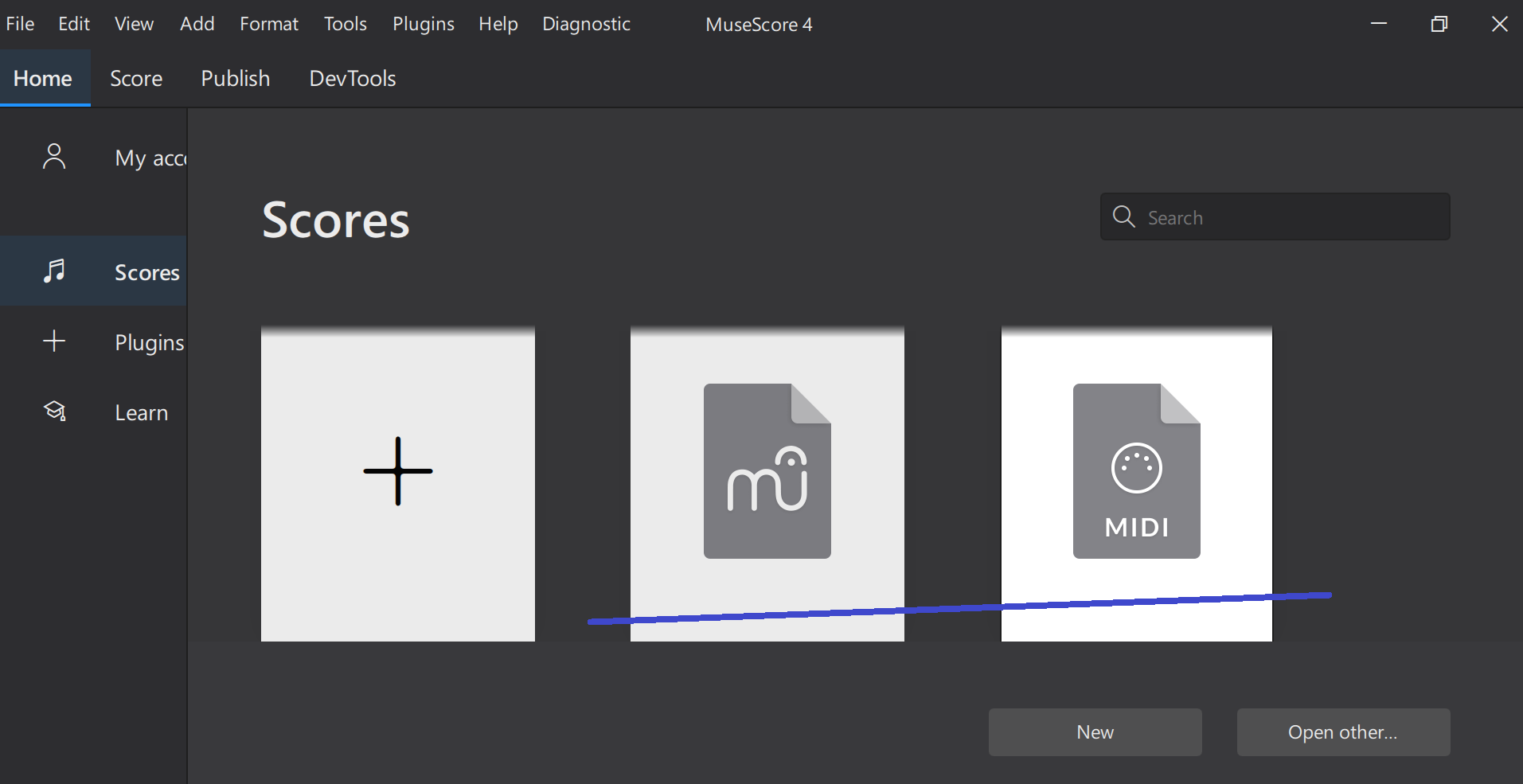Switch to the Score tab
This screenshot has width=1523, height=784.
pos(136,78)
